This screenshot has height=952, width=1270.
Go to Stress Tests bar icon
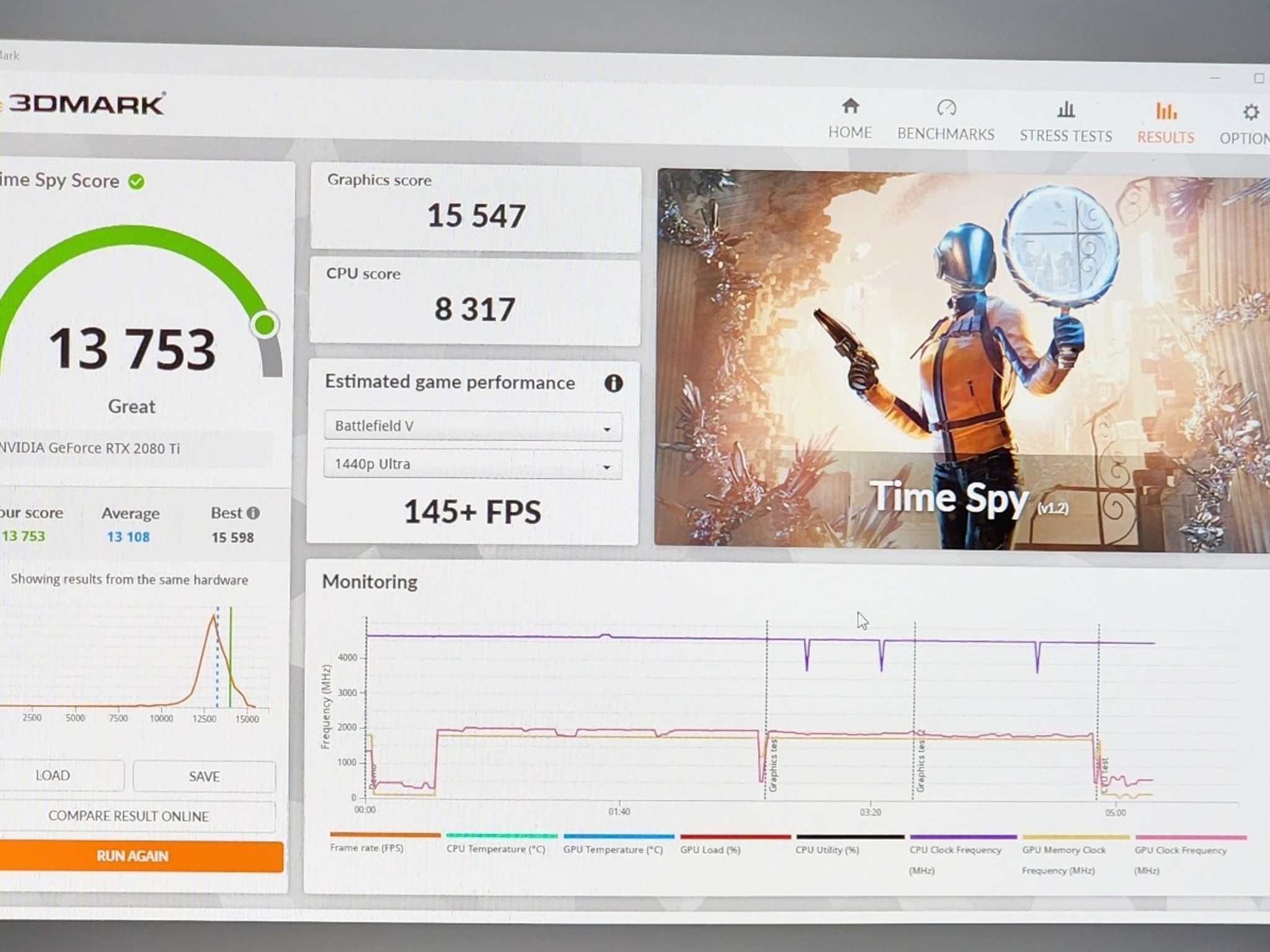pyautogui.click(x=1066, y=110)
